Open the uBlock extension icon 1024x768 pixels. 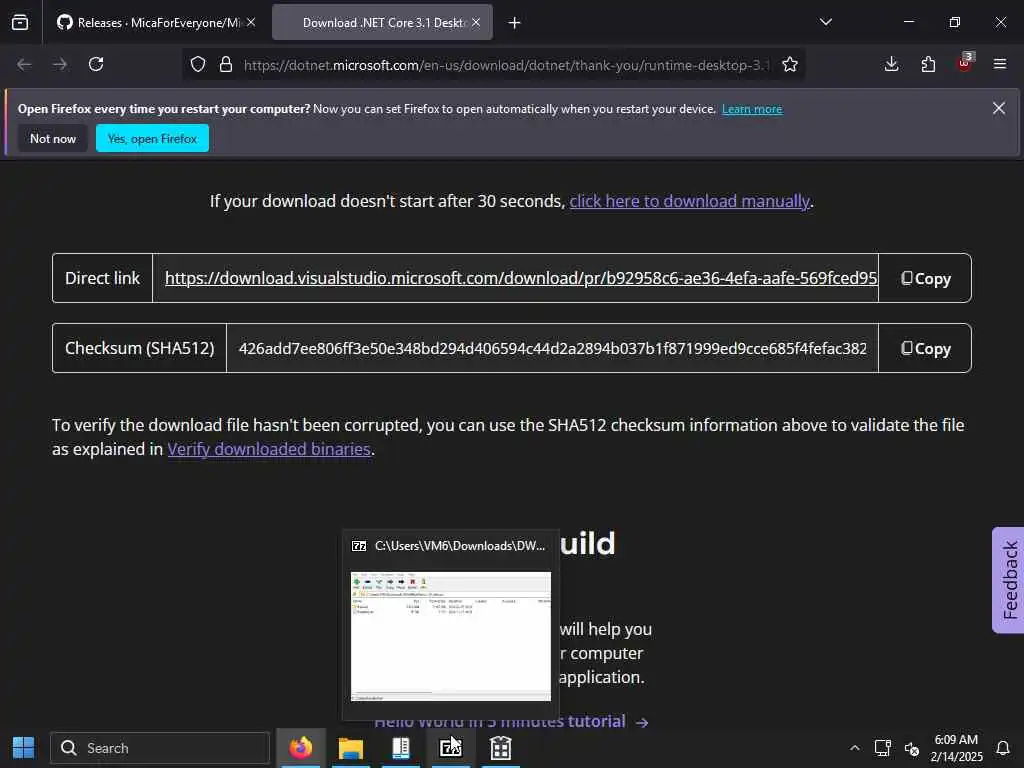coord(965,63)
